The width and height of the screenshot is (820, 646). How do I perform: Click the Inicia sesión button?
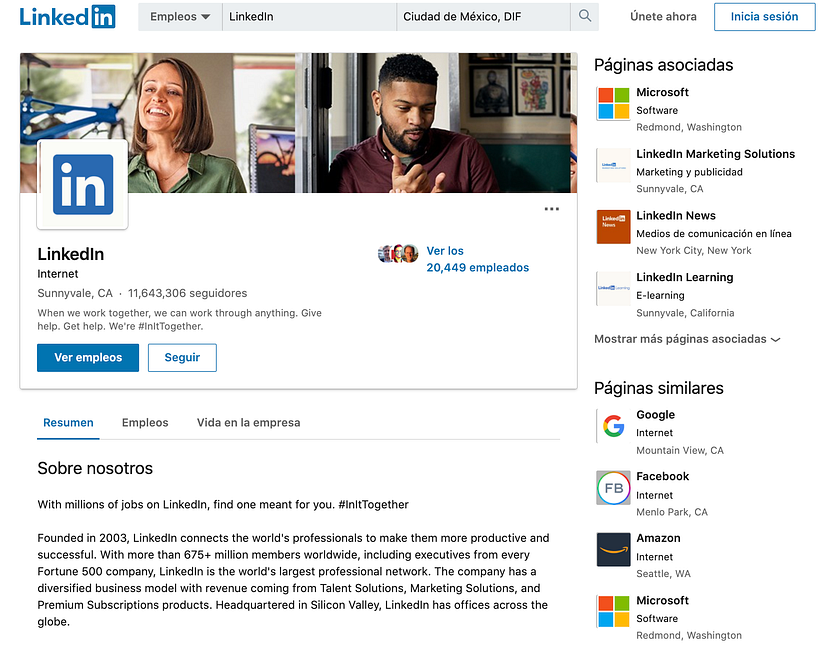pyautogui.click(x=764, y=17)
